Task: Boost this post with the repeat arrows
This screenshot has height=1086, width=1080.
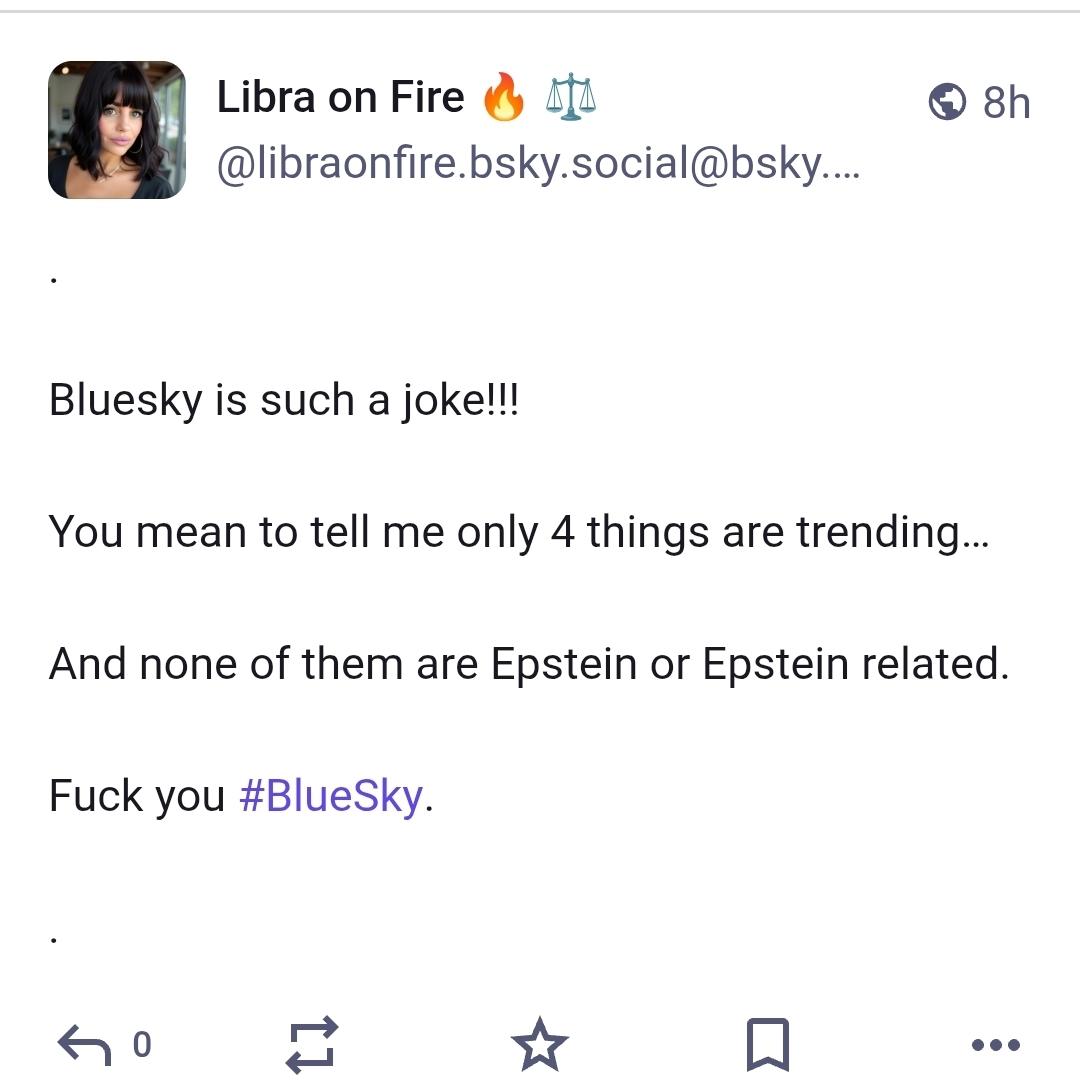Action: point(312,1045)
